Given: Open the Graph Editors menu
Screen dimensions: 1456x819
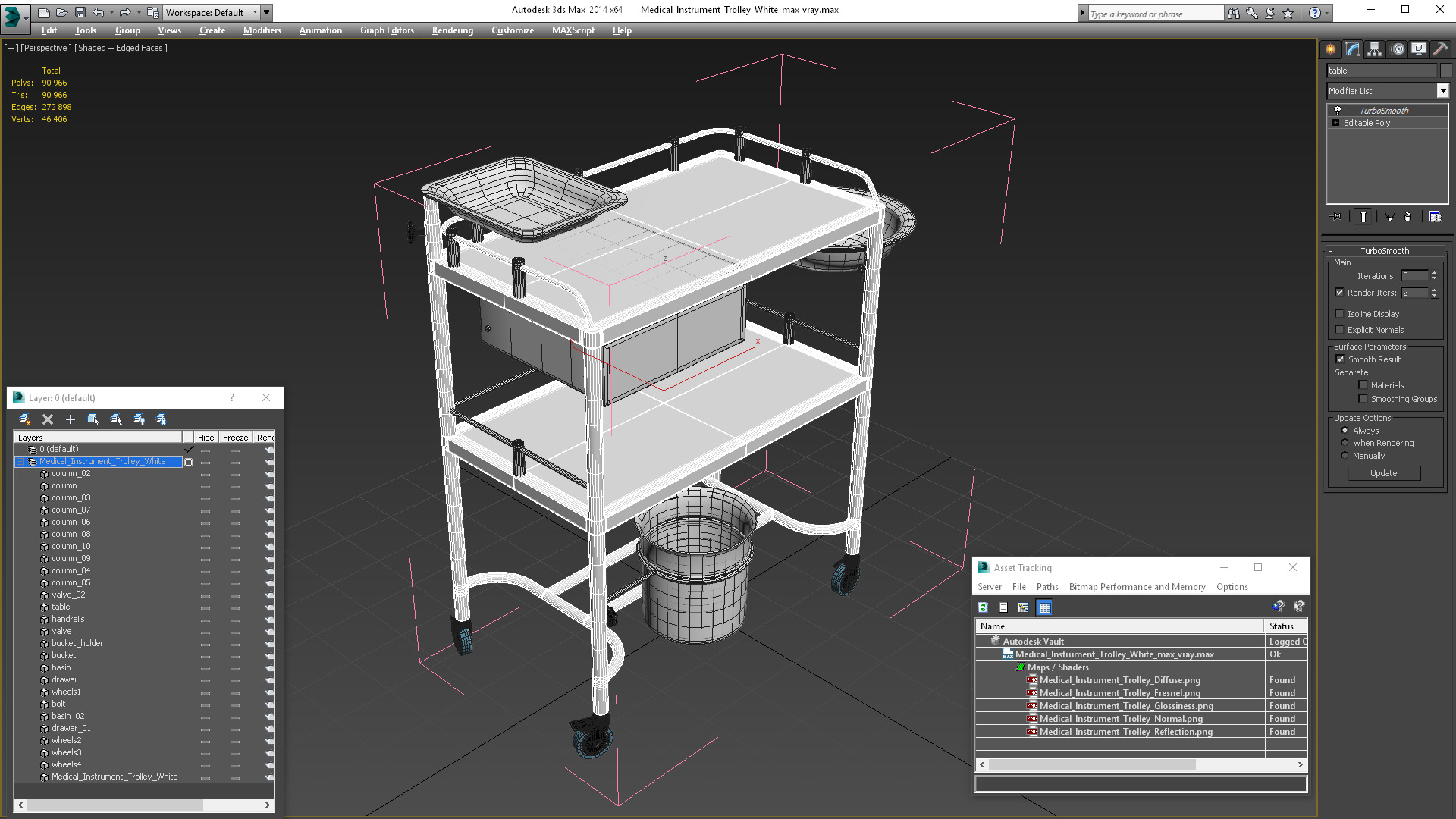Looking at the screenshot, I should 387,30.
